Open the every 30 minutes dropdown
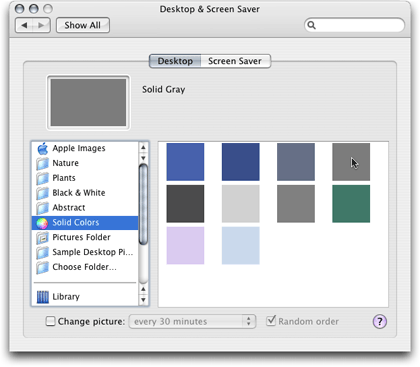Screen dimensions: 420x367 [192, 322]
